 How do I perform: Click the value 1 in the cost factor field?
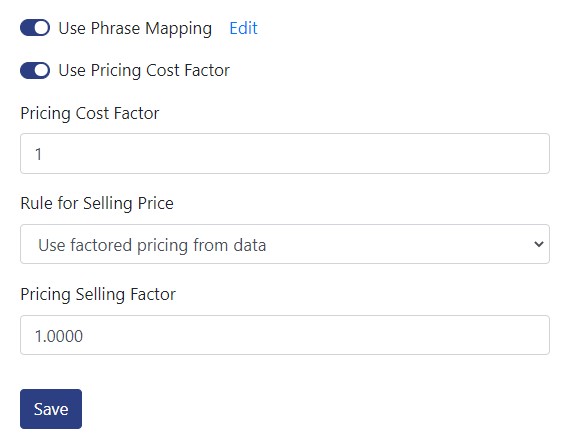tap(38, 154)
